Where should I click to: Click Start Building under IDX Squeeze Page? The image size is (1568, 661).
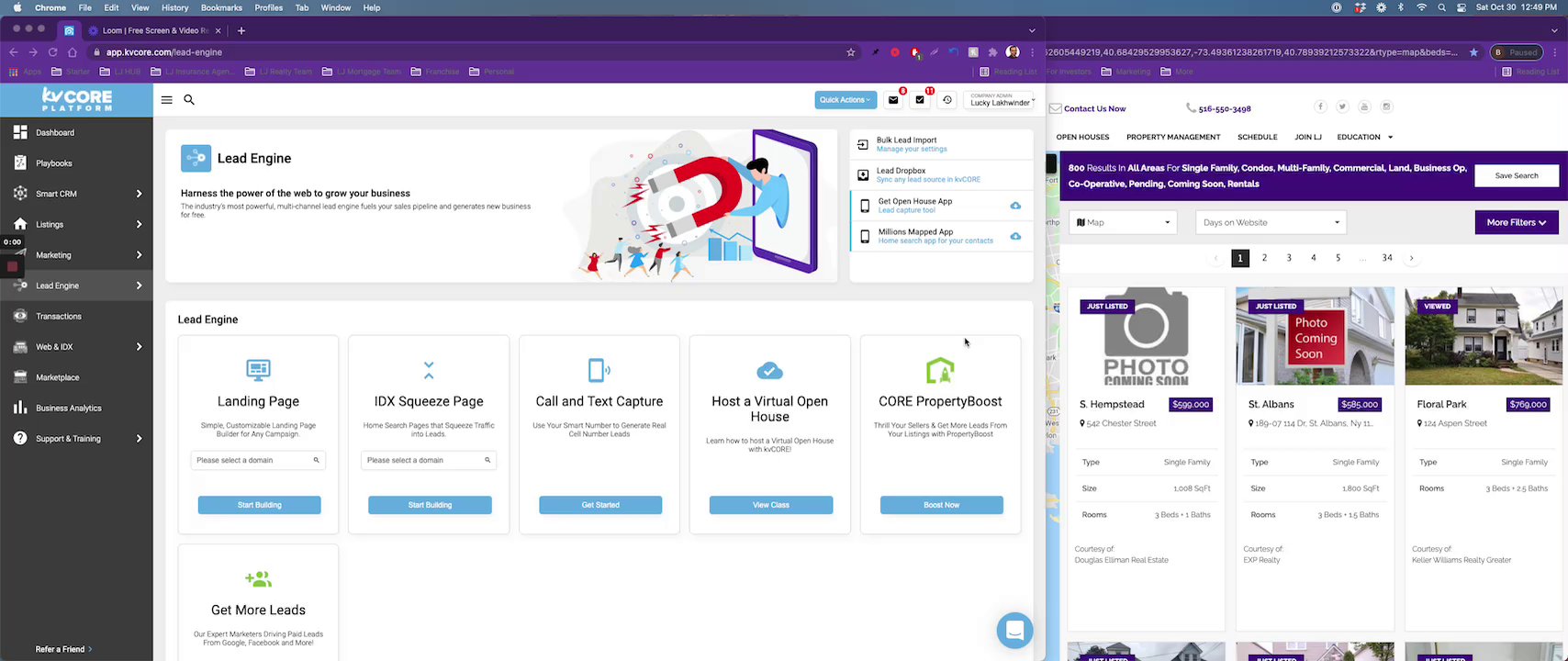pyautogui.click(x=430, y=505)
